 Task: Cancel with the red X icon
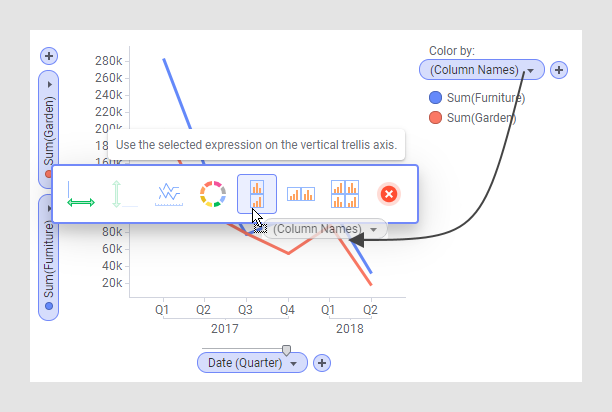(389, 194)
